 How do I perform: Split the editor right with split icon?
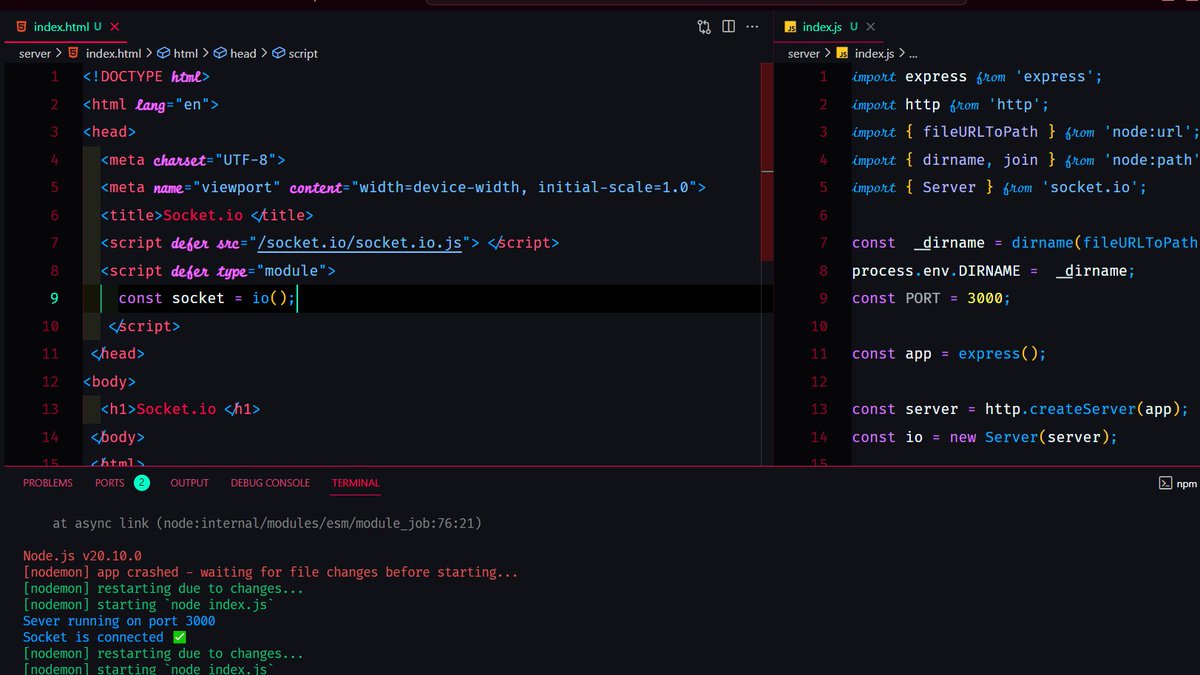(x=729, y=27)
